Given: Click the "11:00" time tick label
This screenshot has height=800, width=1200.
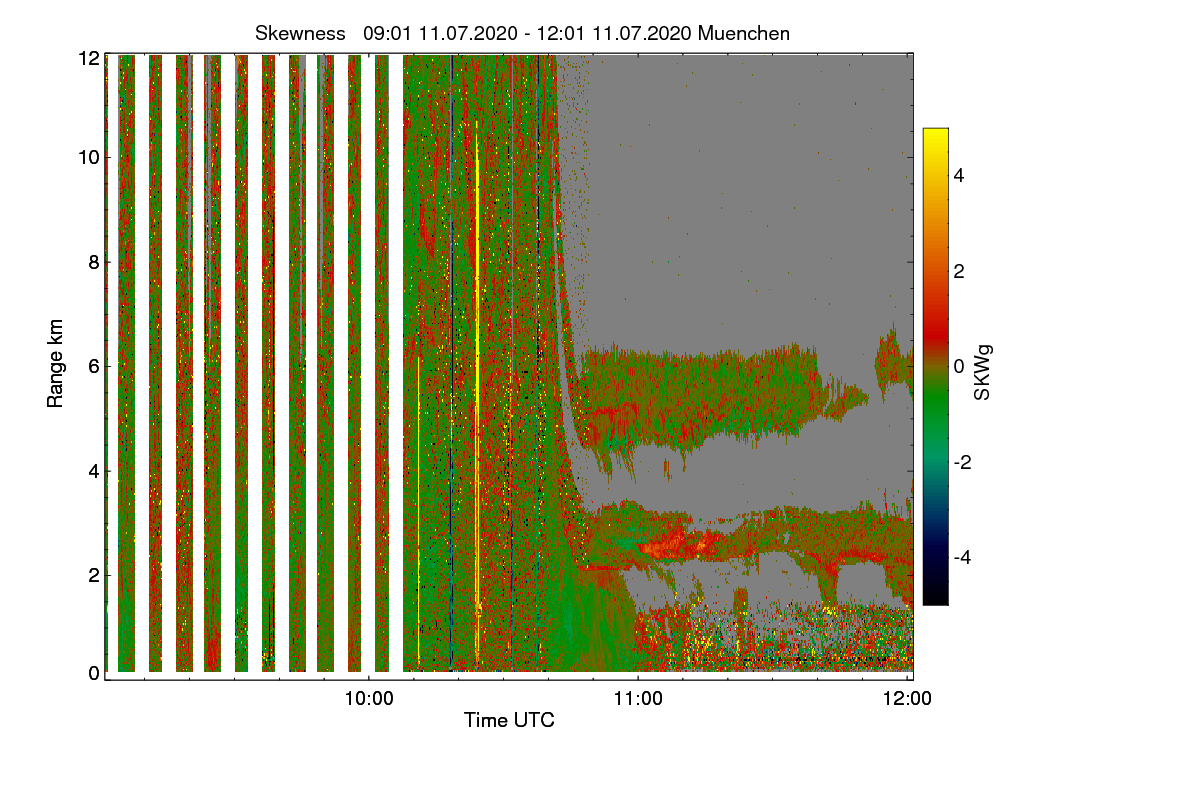Looking at the screenshot, I should click(638, 699).
